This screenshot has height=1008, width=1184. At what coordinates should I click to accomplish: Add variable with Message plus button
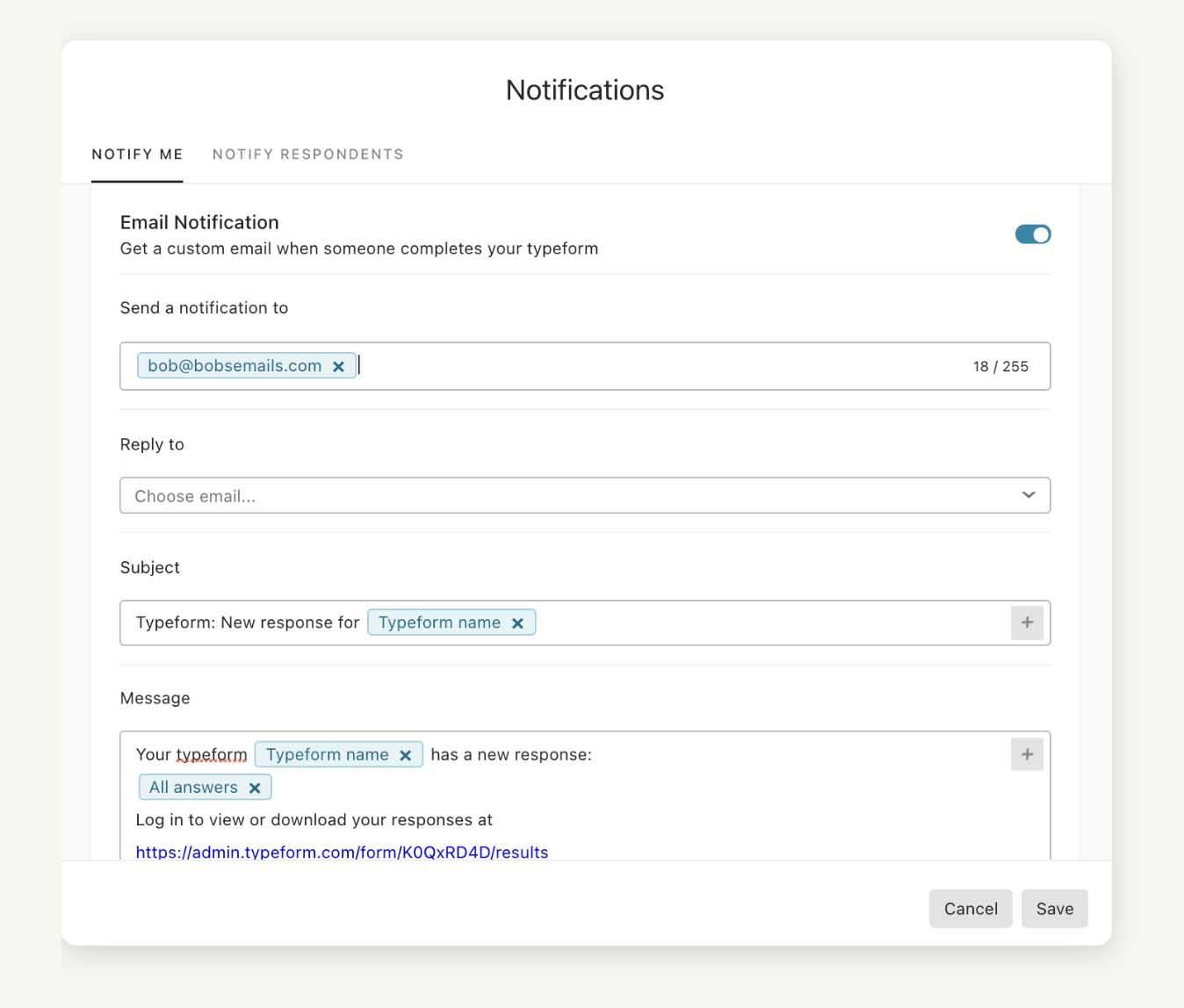[1027, 754]
